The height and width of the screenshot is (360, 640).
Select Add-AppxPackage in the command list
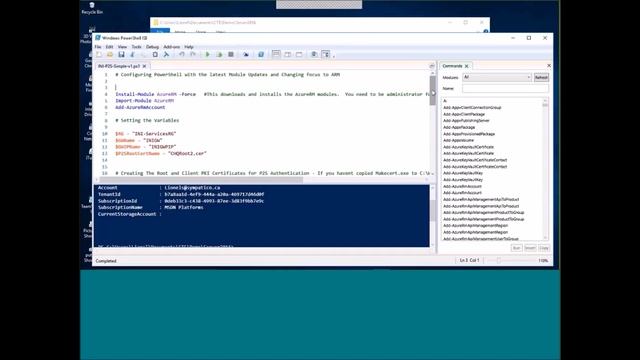click(x=459, y=127)
